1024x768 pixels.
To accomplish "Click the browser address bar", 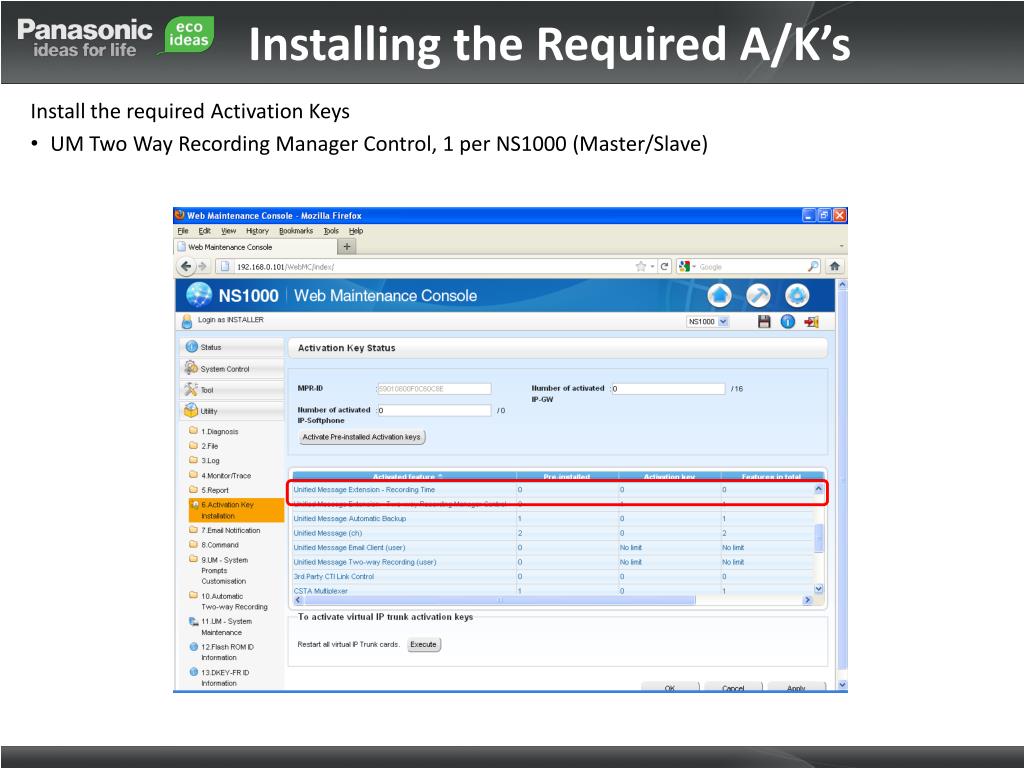I will click(424, 266).
